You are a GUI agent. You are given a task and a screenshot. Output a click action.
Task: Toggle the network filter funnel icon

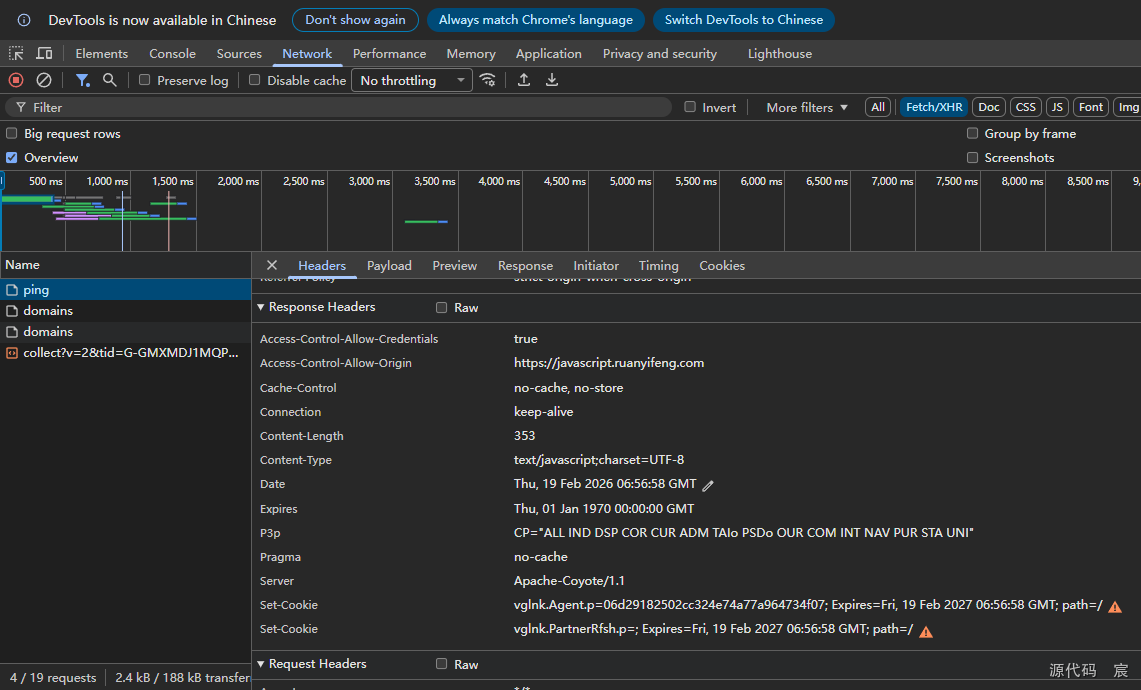pos(83,80)
